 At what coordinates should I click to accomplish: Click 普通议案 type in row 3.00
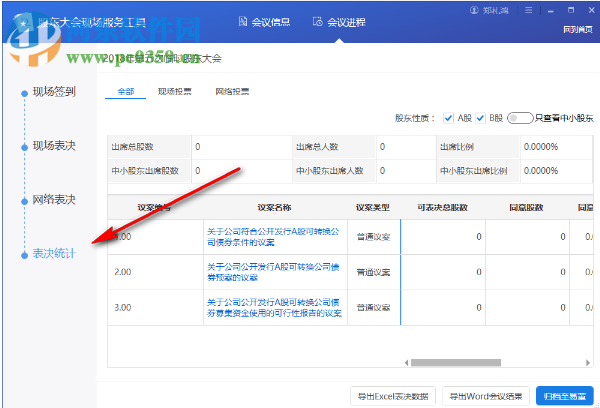(x=373, y=308)
